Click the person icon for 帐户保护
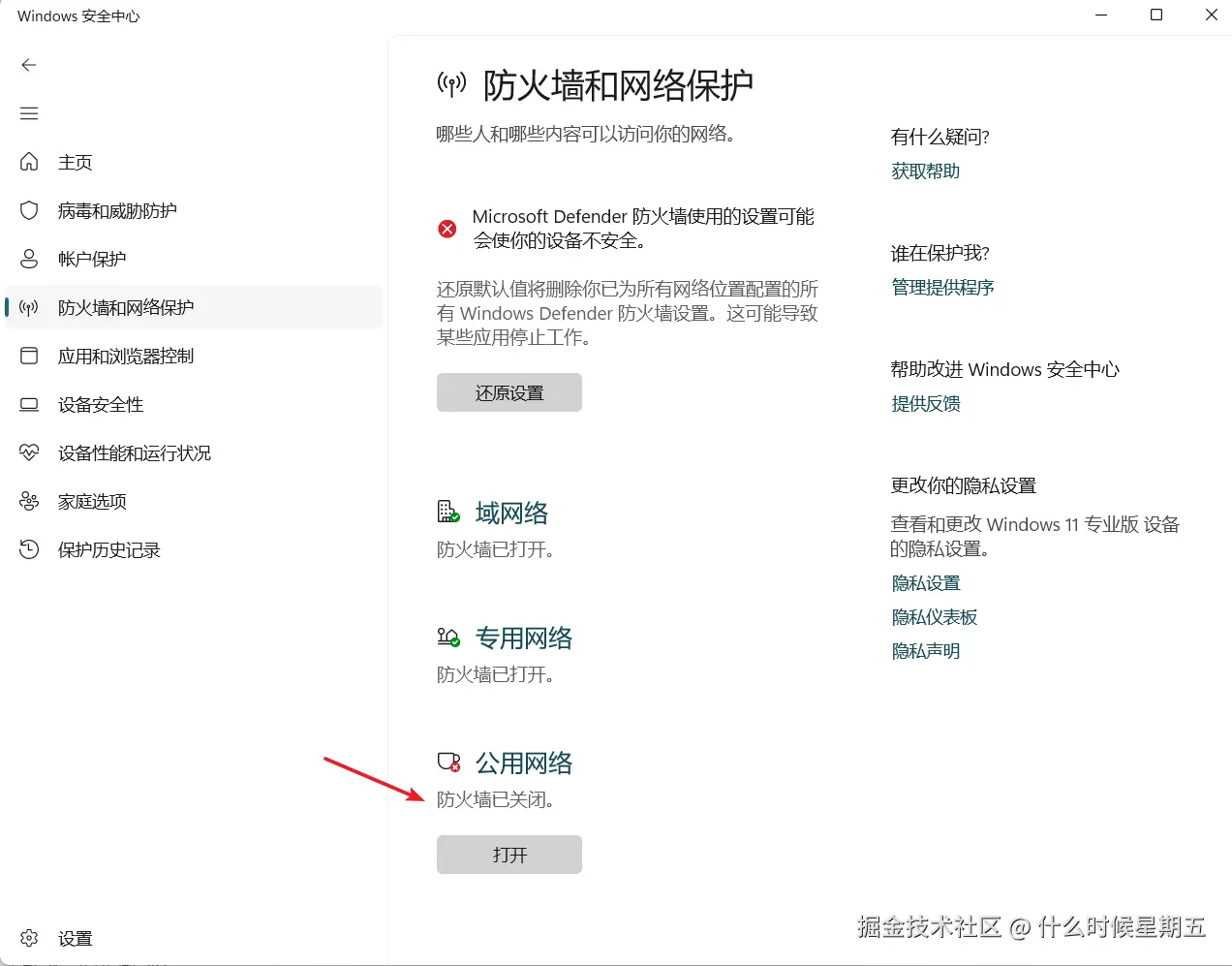Image resolution: width=1232 pixels, height=966 pixels. coord(29,259)
